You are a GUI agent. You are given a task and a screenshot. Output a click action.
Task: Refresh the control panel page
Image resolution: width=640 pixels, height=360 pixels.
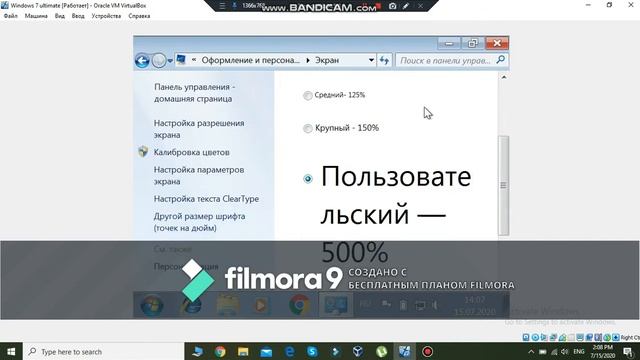384,60
